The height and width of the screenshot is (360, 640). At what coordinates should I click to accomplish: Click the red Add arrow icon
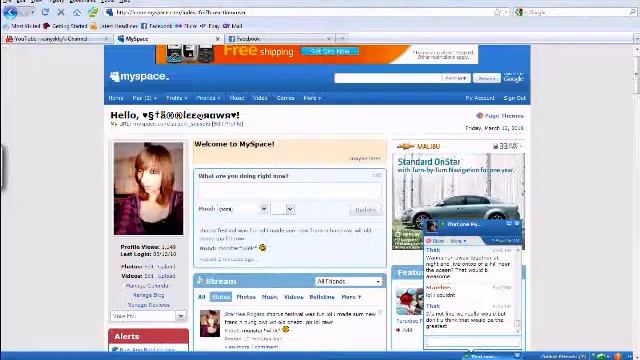click(x=398, y=330)
